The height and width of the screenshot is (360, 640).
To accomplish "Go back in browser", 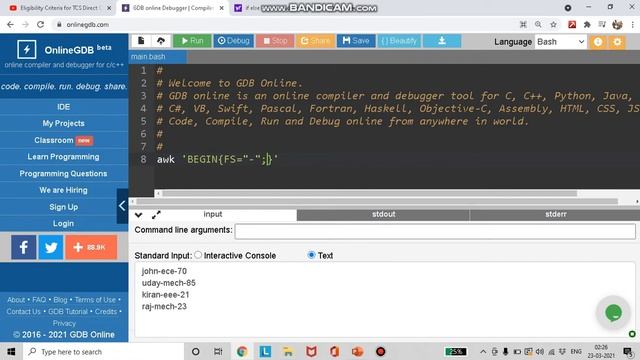I will pos(10,24).
